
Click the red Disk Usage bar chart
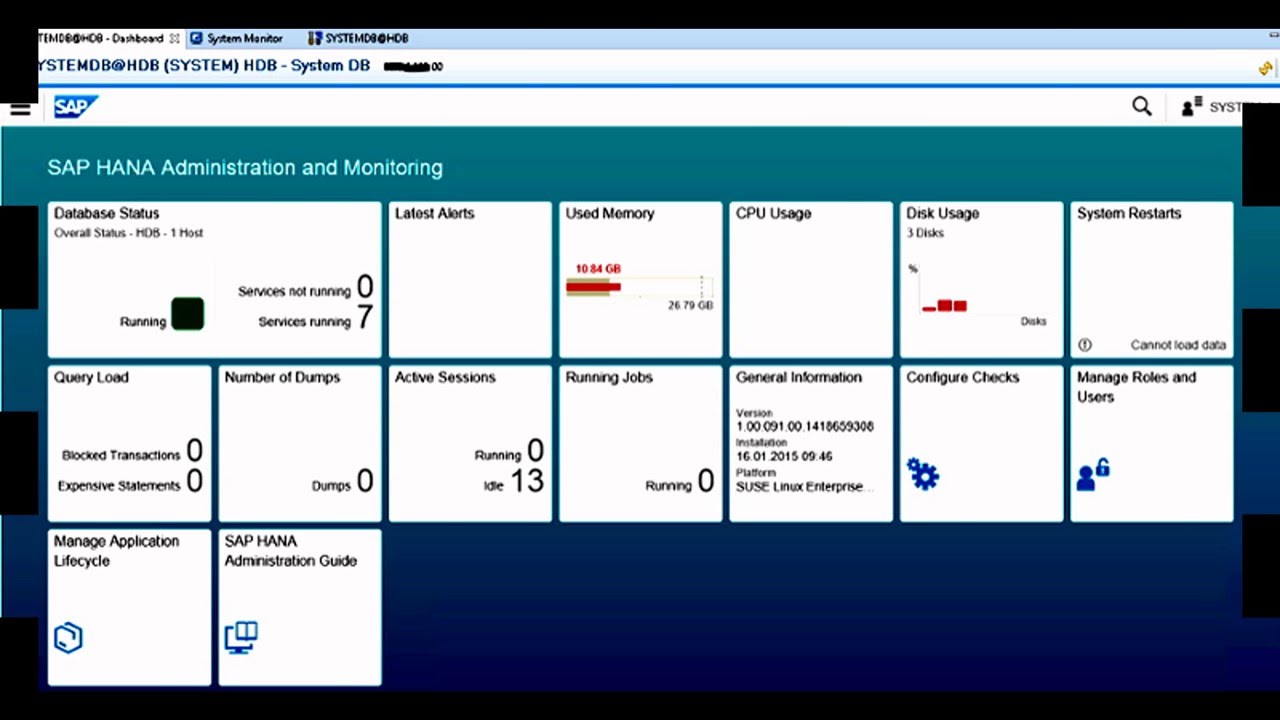pyautogui.click(x=944, y=305)
